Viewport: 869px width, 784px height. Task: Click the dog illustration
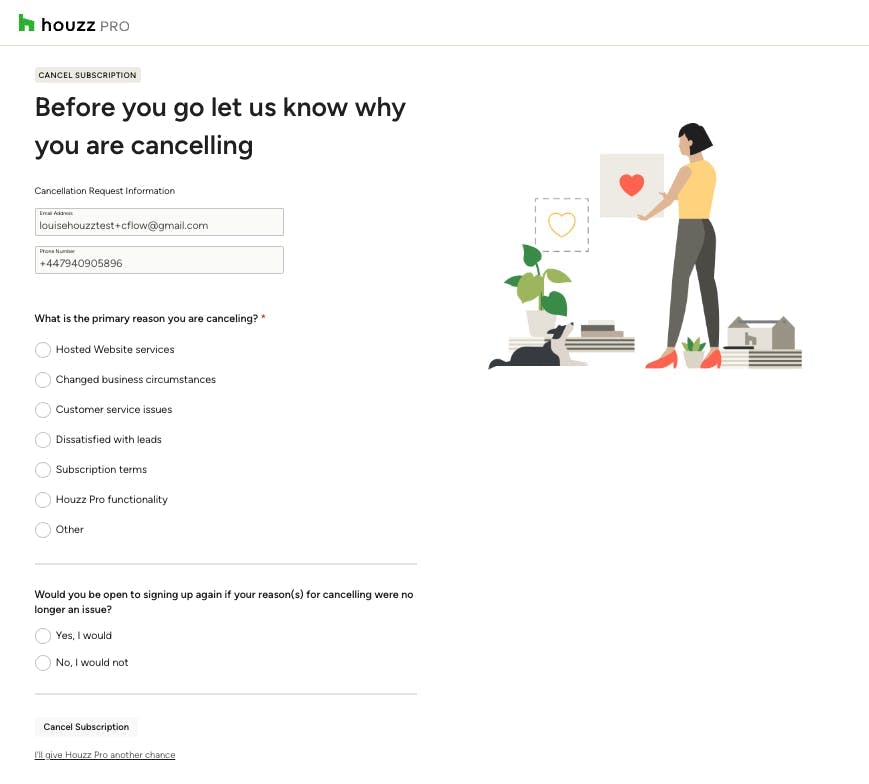[535, 347]
